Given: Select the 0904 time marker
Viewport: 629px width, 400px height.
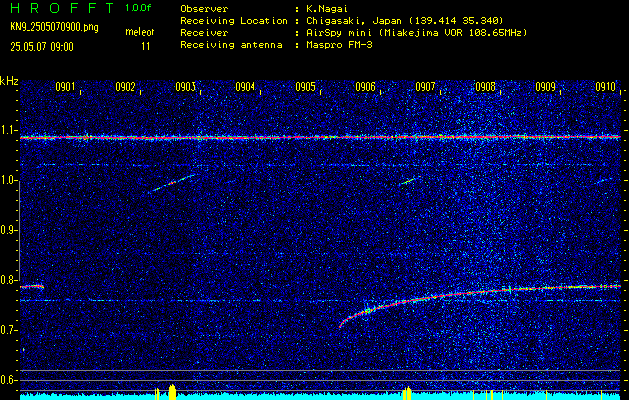Looking at the screenshot, I should (245, 87).
